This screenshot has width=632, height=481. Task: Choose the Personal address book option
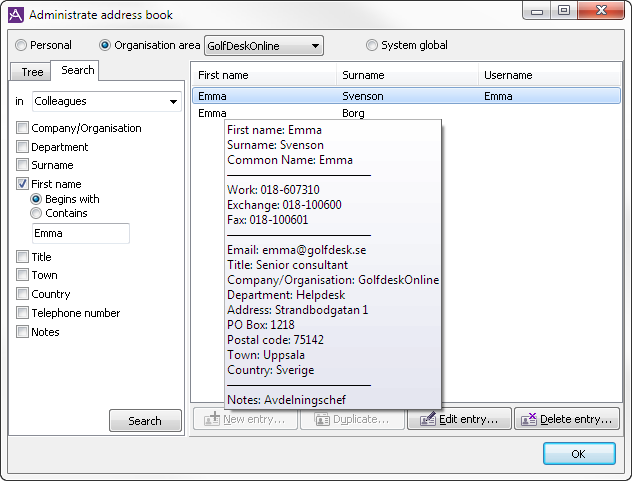click(x=22, y=45)
